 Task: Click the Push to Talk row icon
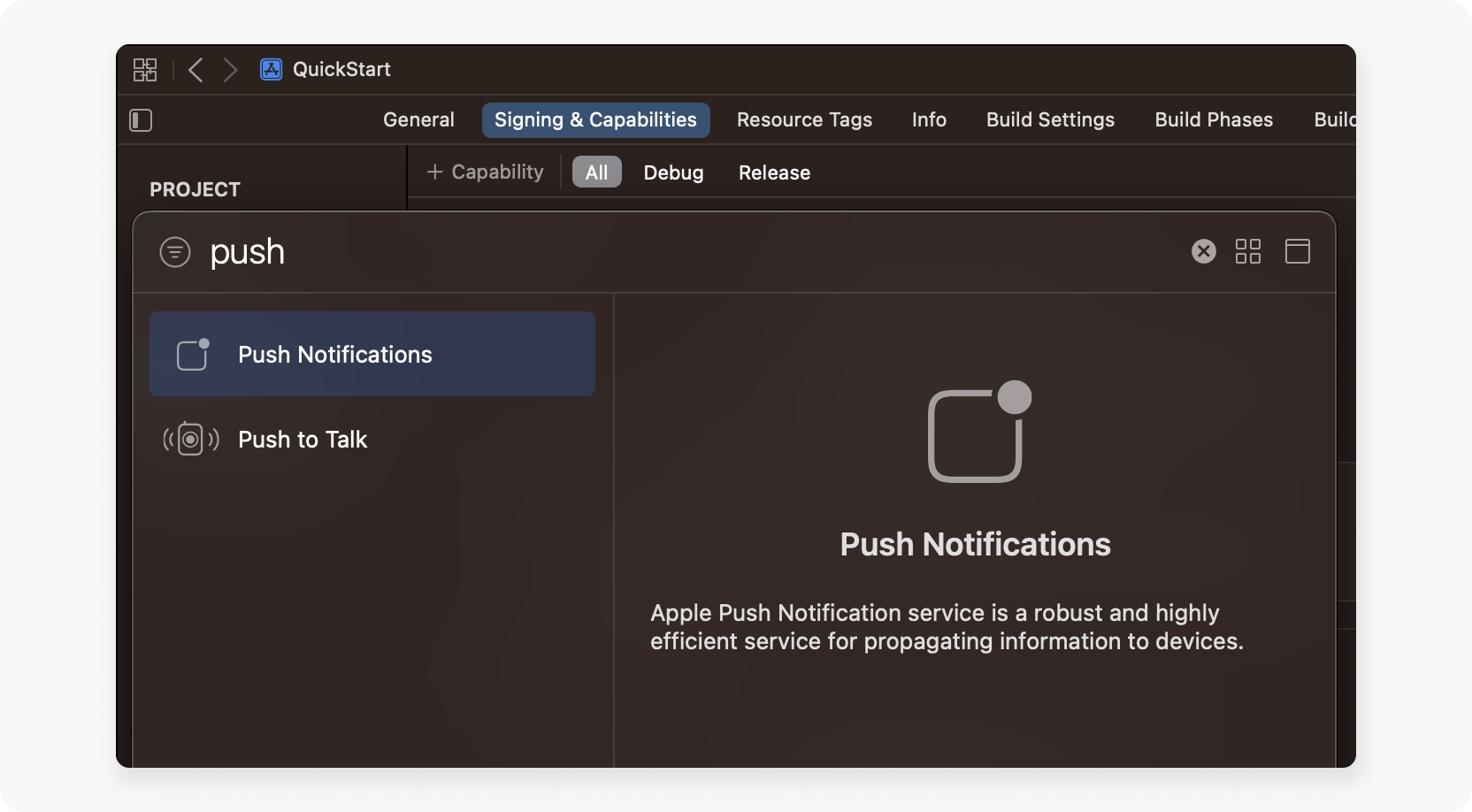pos(191,439)
